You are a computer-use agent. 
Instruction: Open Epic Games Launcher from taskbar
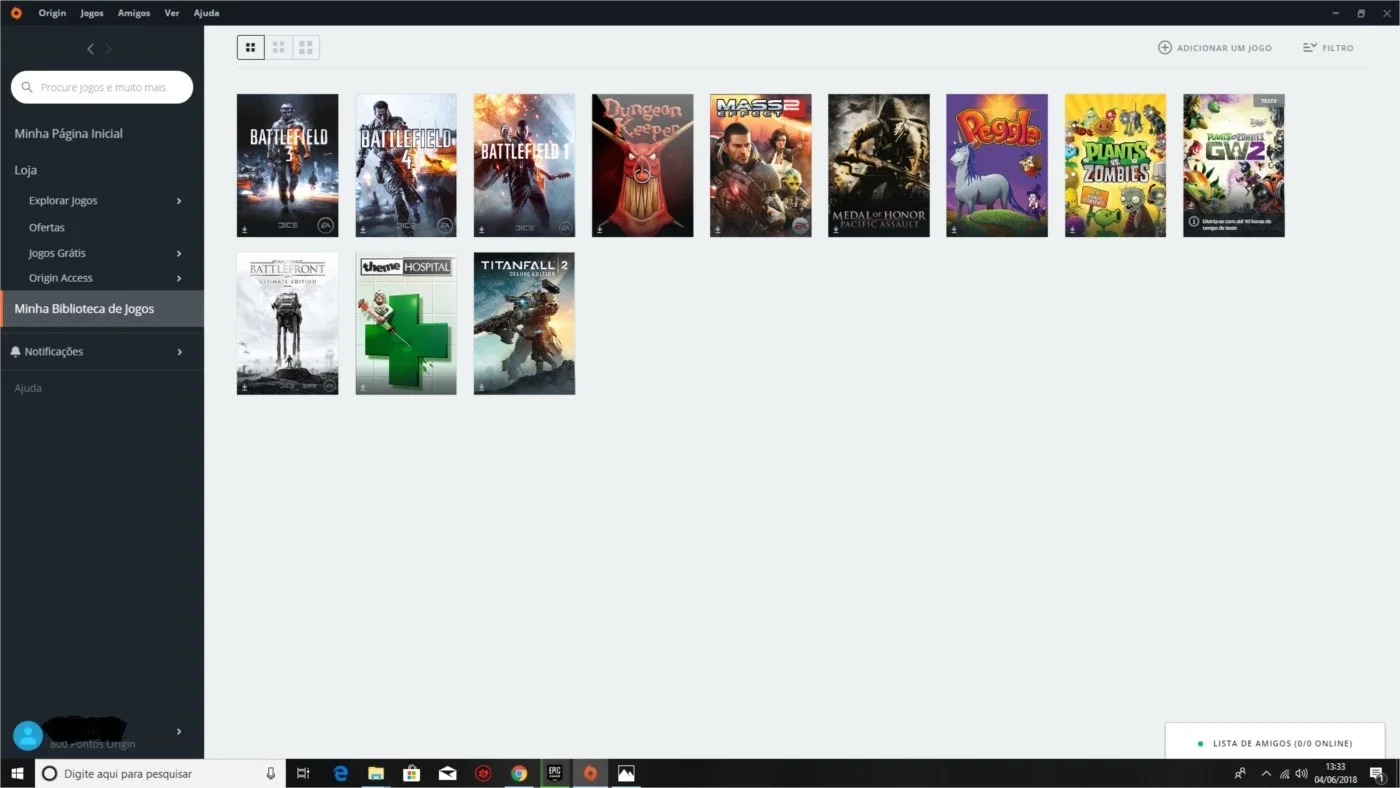(554, 773)
